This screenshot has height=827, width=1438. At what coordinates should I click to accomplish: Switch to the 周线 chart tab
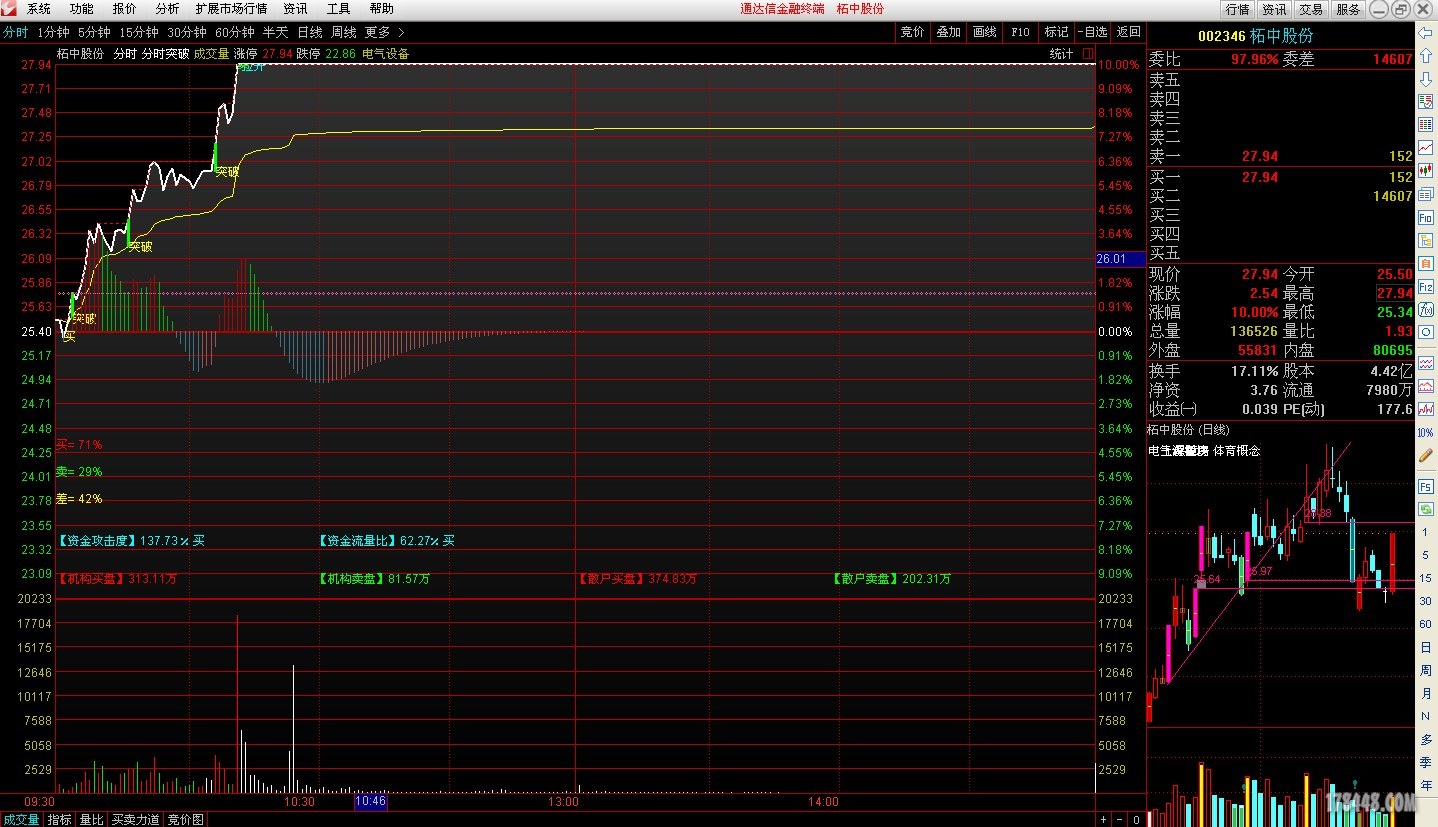[343, 32]
